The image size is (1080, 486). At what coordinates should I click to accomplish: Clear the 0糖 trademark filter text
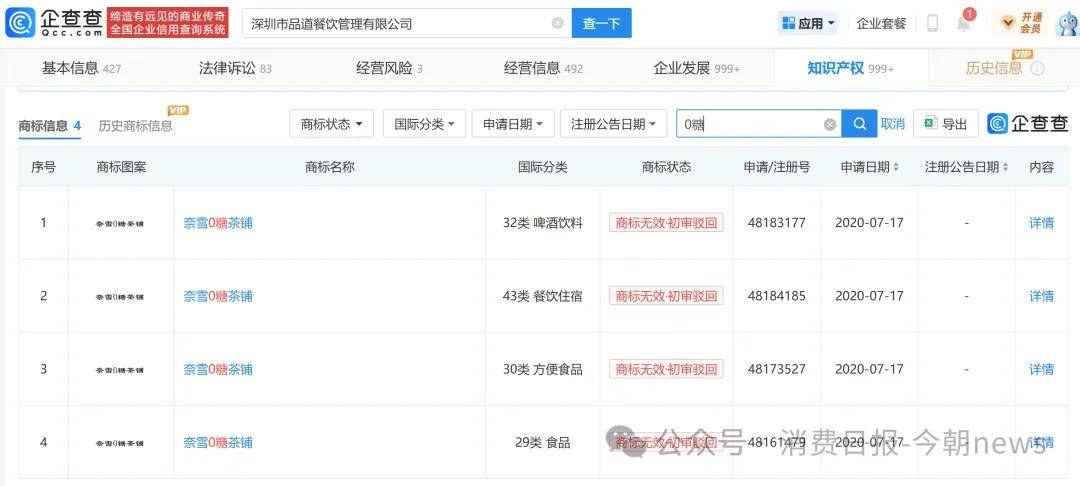click(x=830, y=125)
